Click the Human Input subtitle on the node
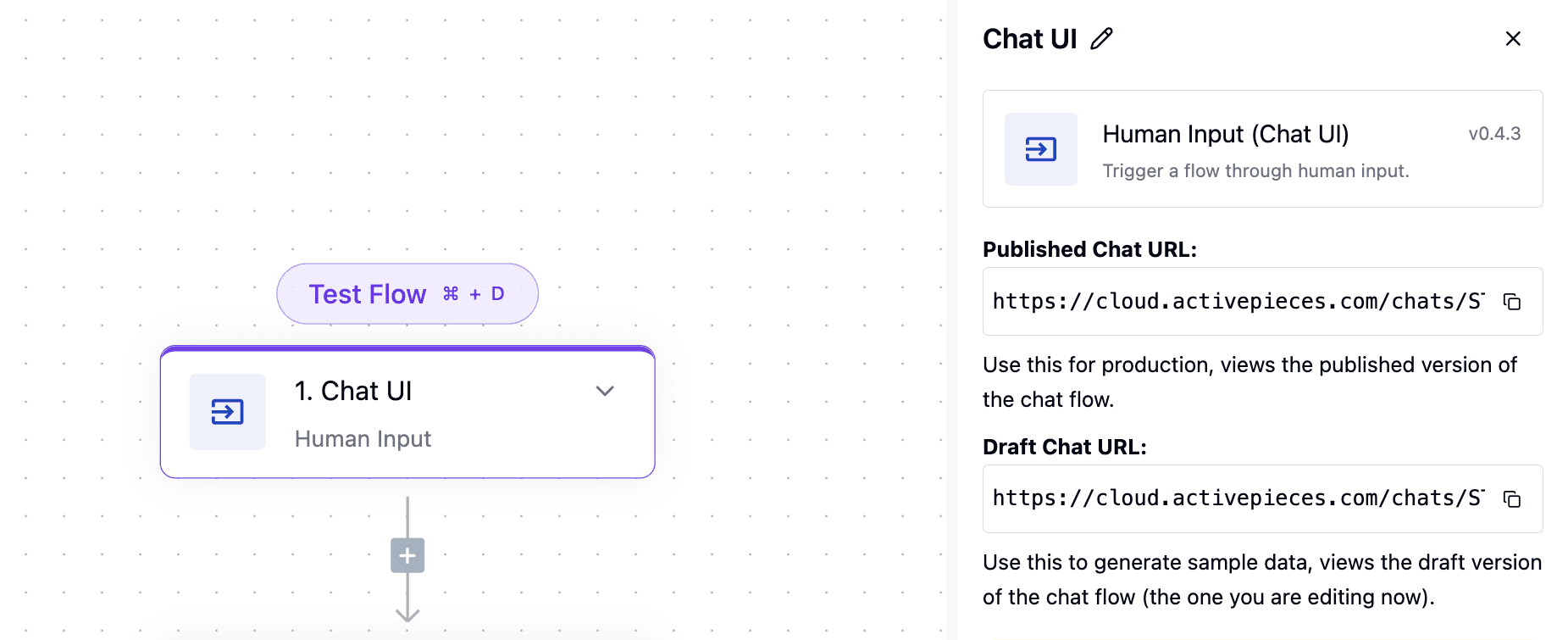Screen dimensions: 1568x640 (363, 439)
